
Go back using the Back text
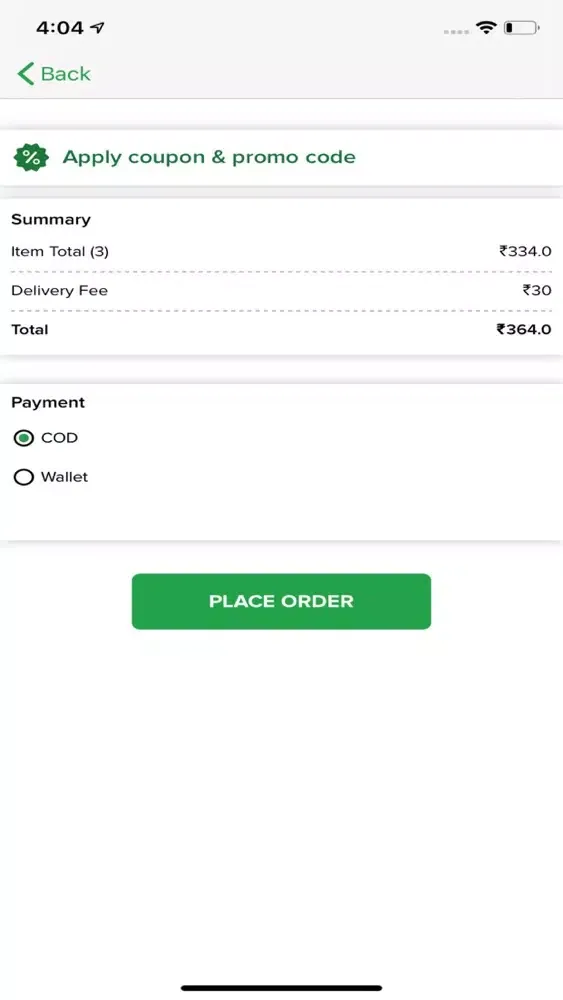[x=66, y=74]
